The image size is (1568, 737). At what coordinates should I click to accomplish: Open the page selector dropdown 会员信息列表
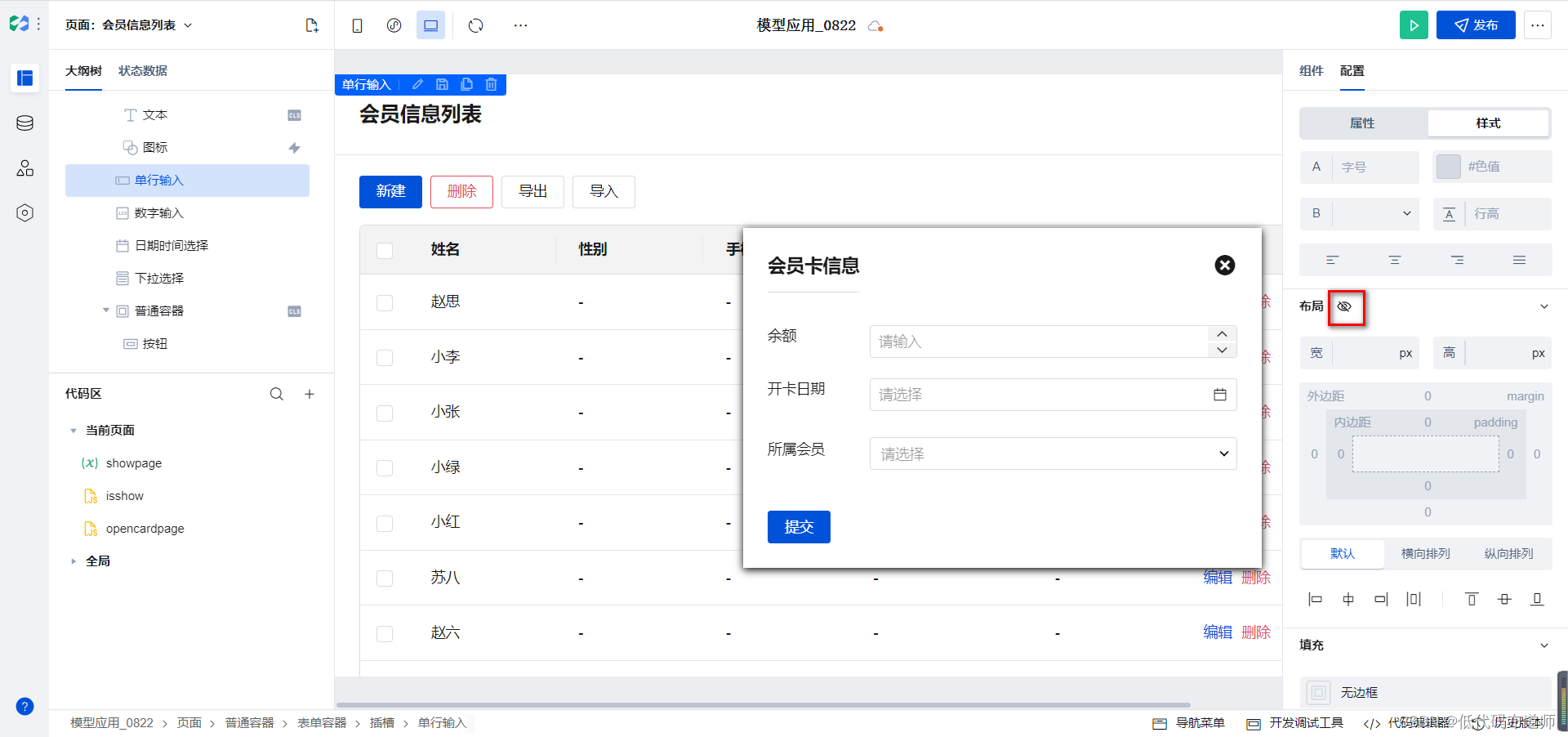click(129, 25)
